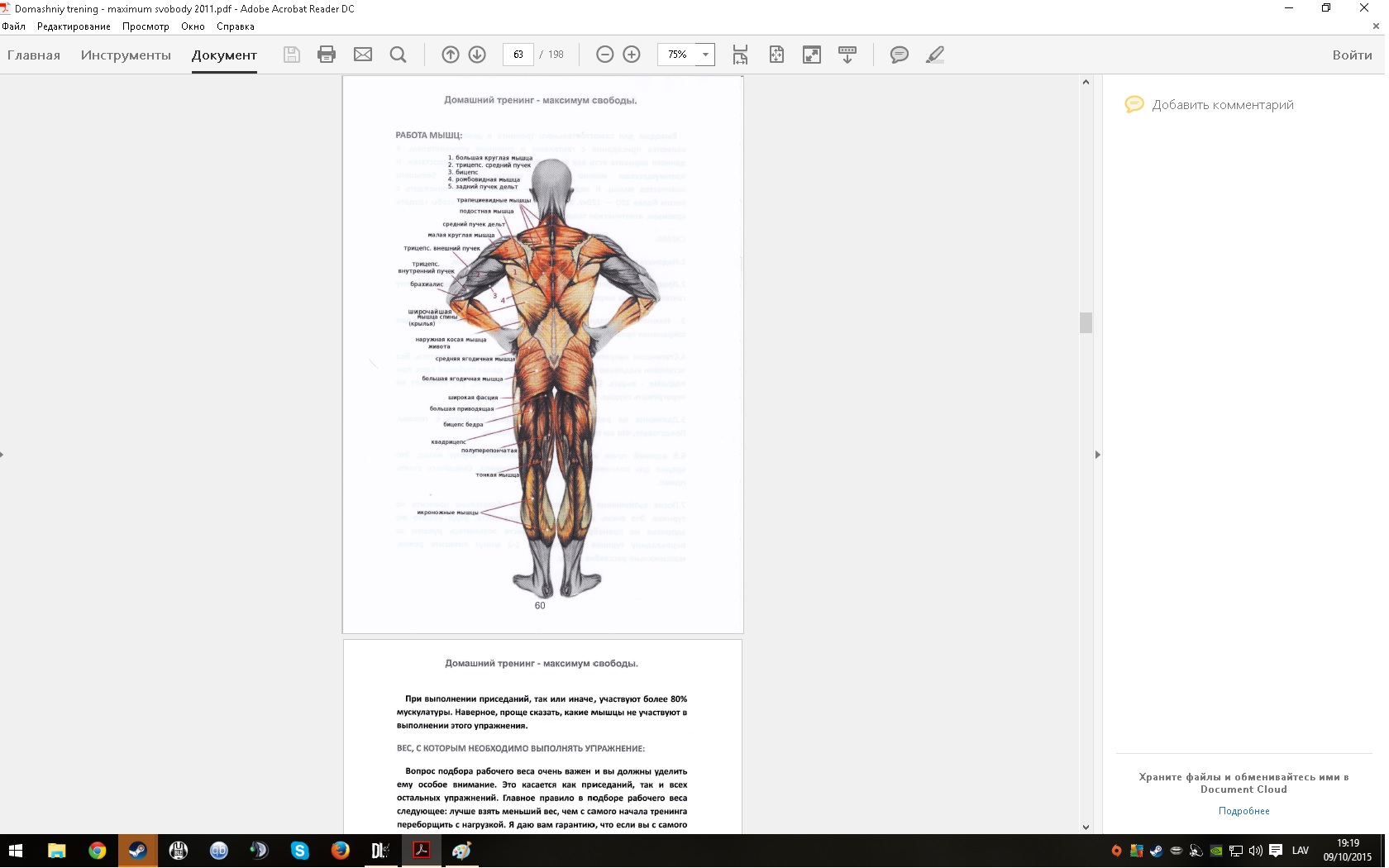Zoom out using the minus circle icon
This screenshot has width=1389, height=868.
[x=605, y=55]
